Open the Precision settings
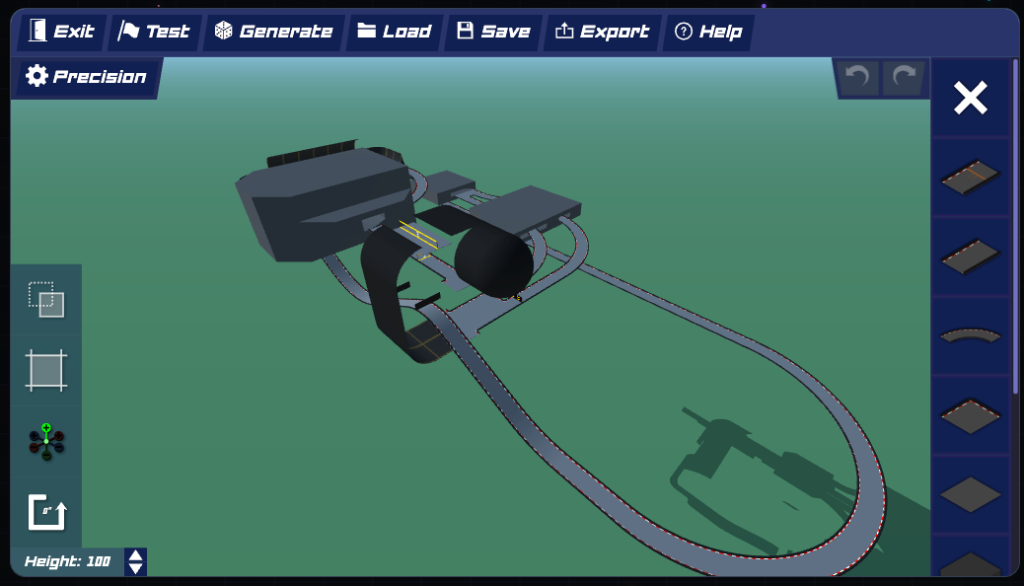 point(86,77)
